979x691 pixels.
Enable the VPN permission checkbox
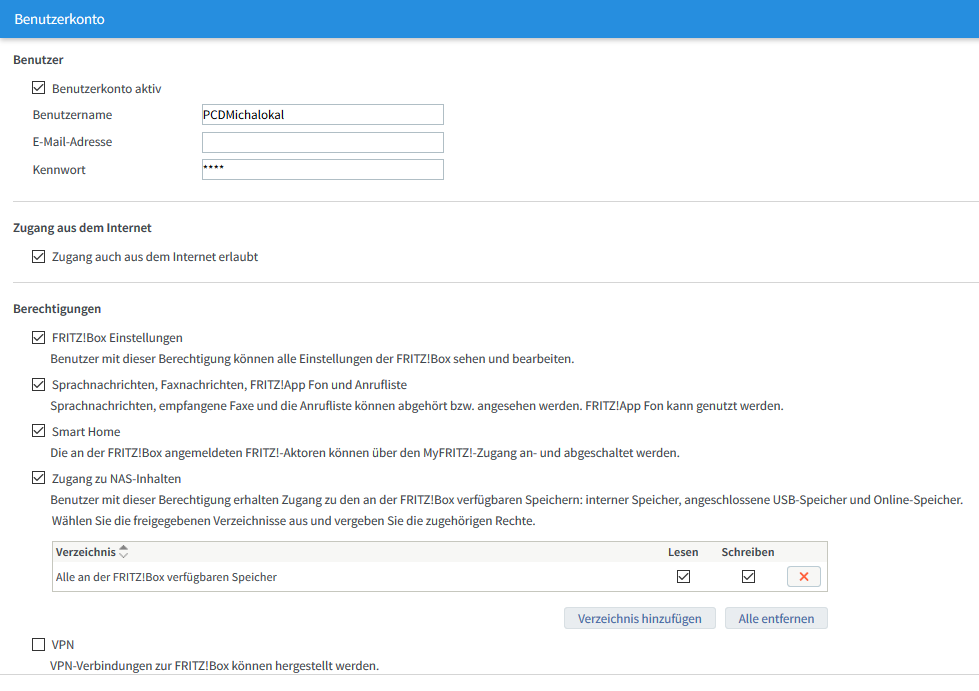[39, 644]
